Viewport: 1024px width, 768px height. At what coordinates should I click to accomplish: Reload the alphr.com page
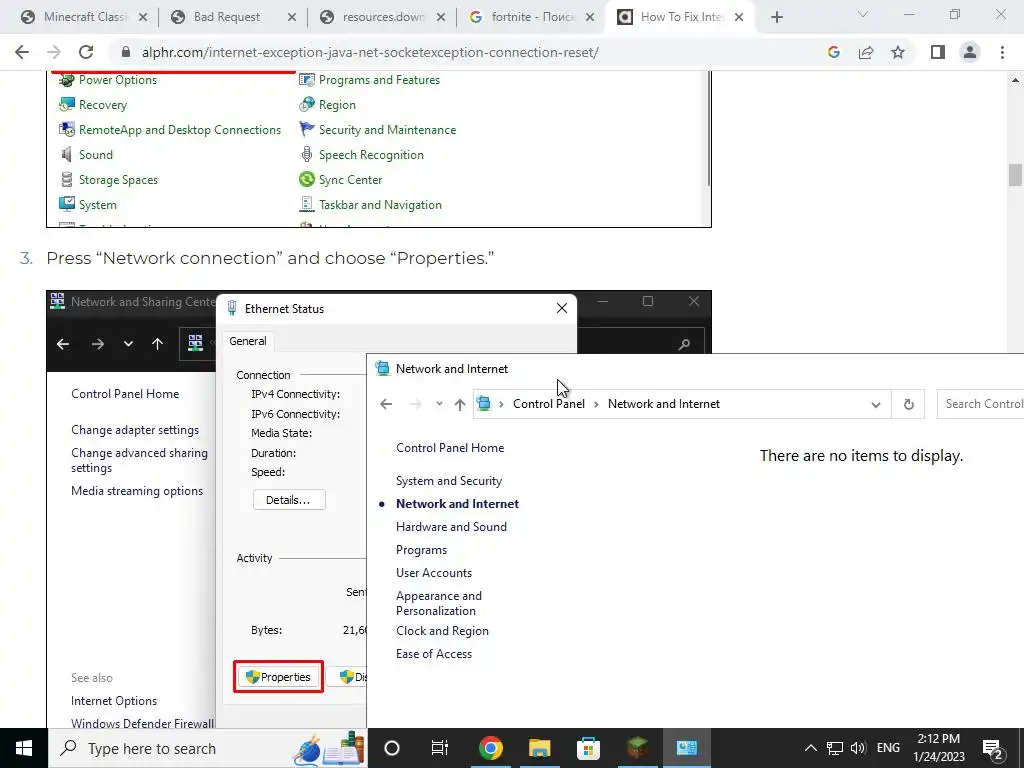(x=86, y=52)
